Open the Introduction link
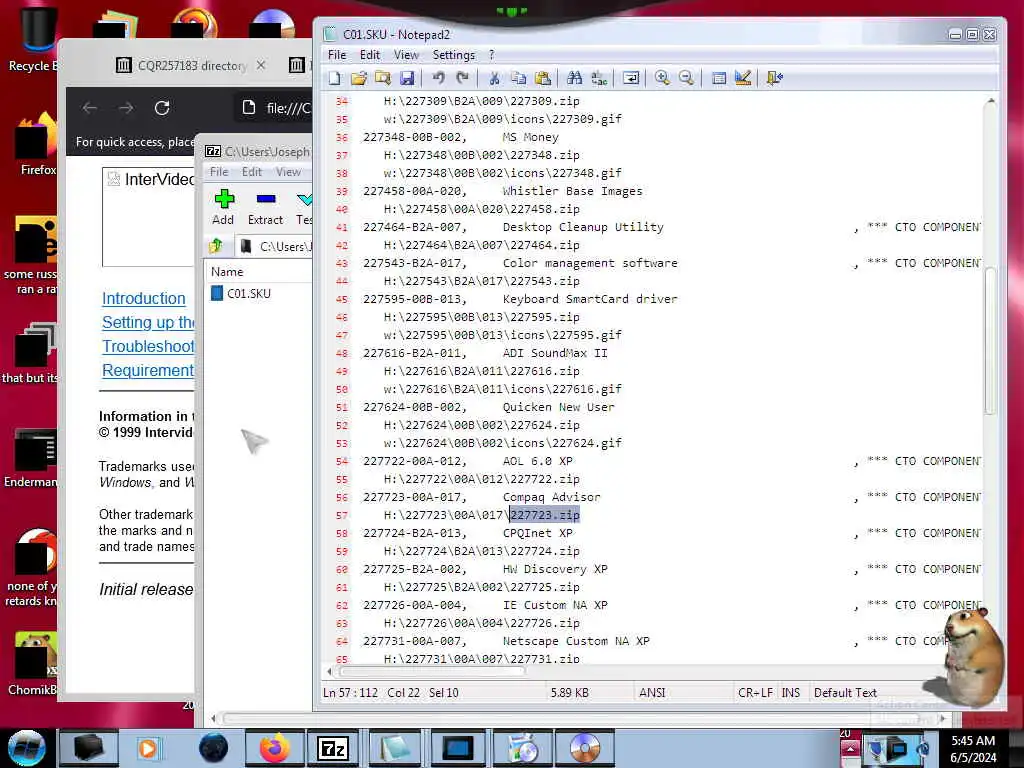This screenshot has height=768, width=1024. (144, 298)
